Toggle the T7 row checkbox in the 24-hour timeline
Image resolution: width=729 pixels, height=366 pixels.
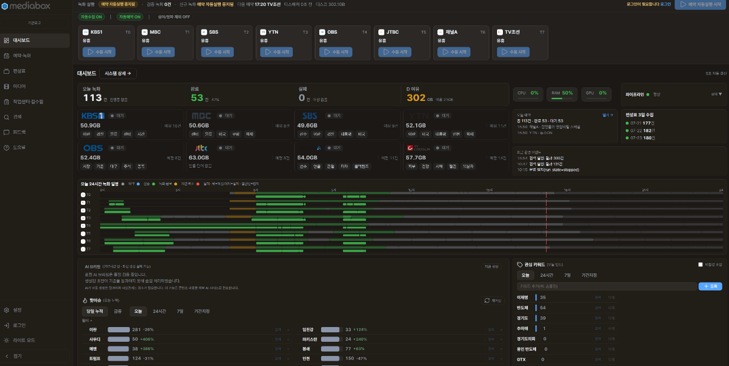tap(83, 249)
